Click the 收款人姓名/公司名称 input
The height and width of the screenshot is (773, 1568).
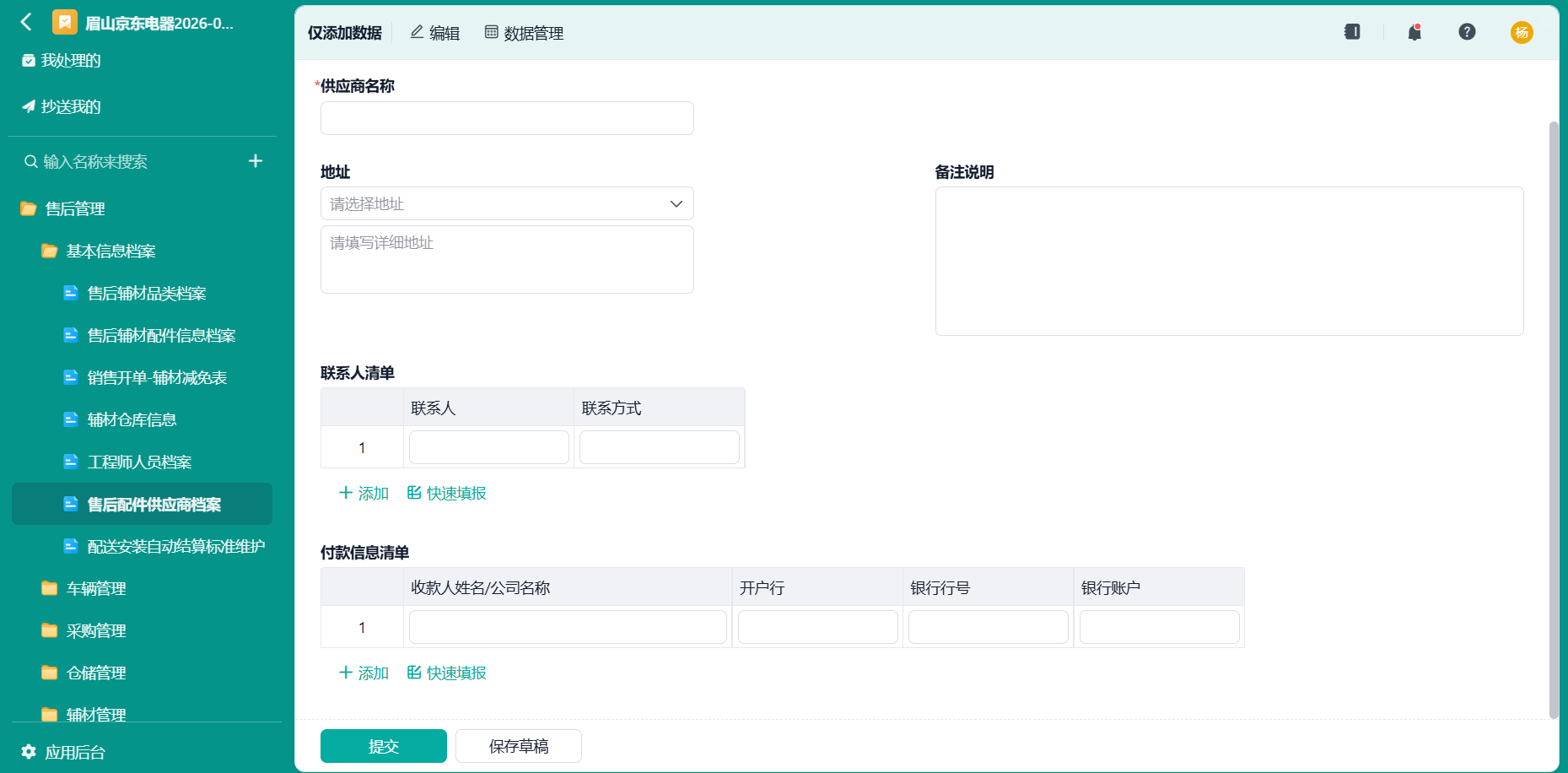(x=568, y=627)
